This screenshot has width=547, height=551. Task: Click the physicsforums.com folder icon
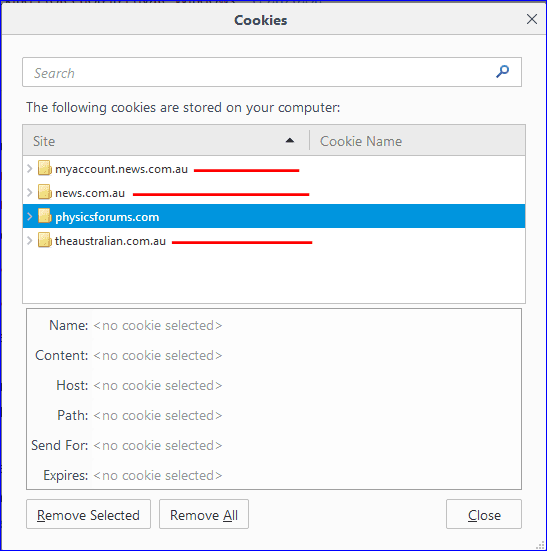(45, 216)
